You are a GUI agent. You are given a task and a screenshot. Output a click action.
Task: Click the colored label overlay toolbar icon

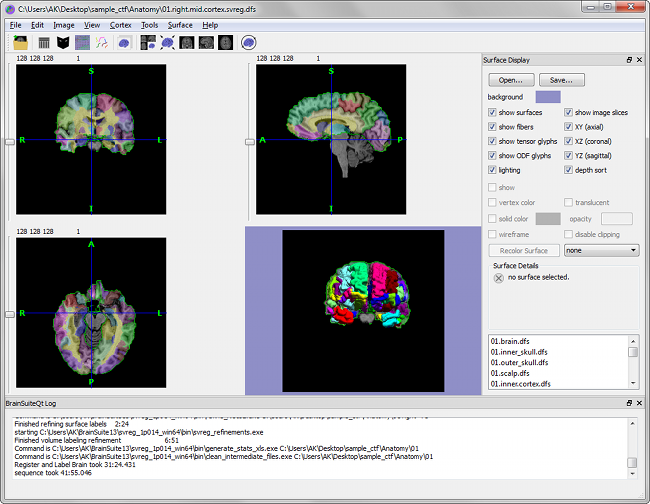(82, 43)
